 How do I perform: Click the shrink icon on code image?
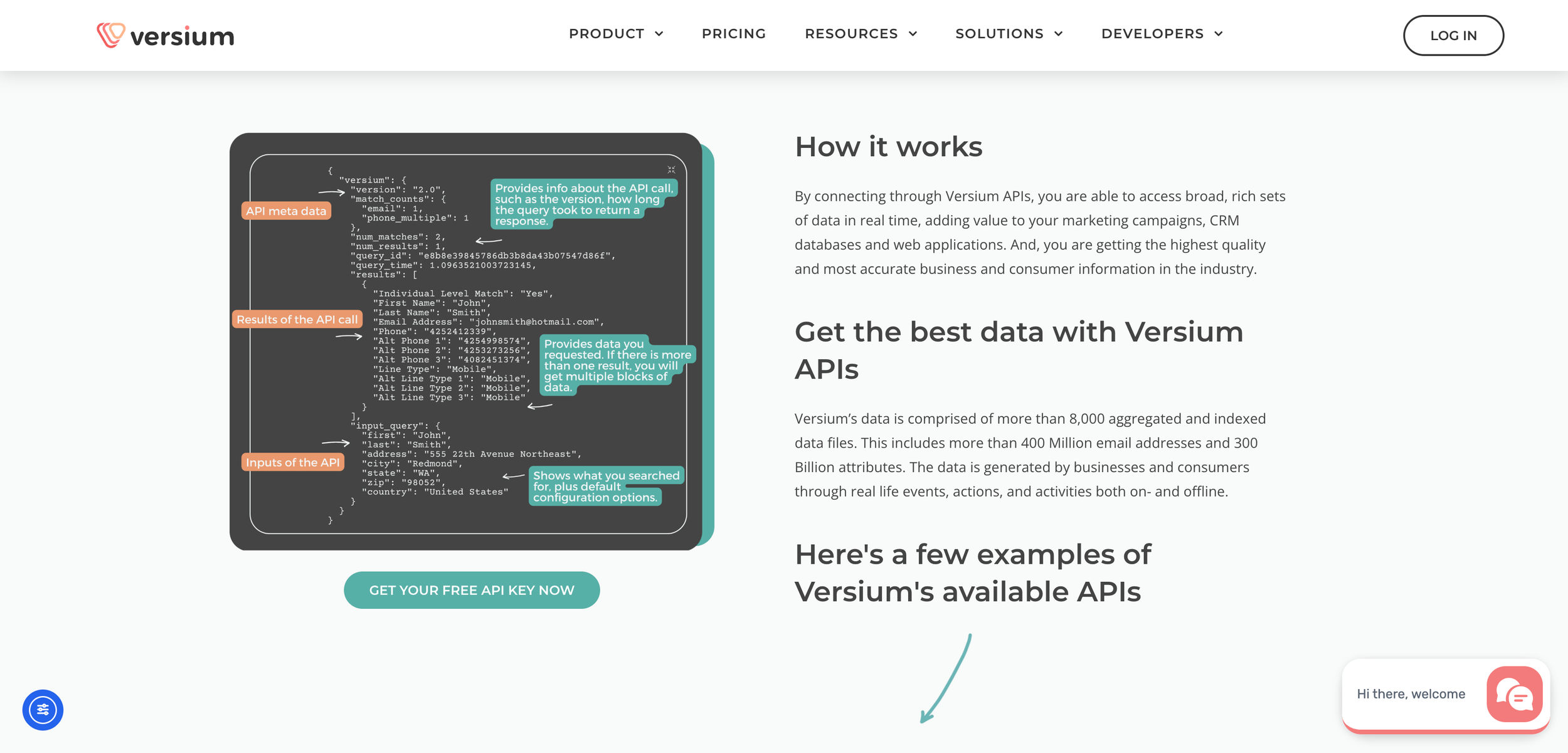click(671, 170)
